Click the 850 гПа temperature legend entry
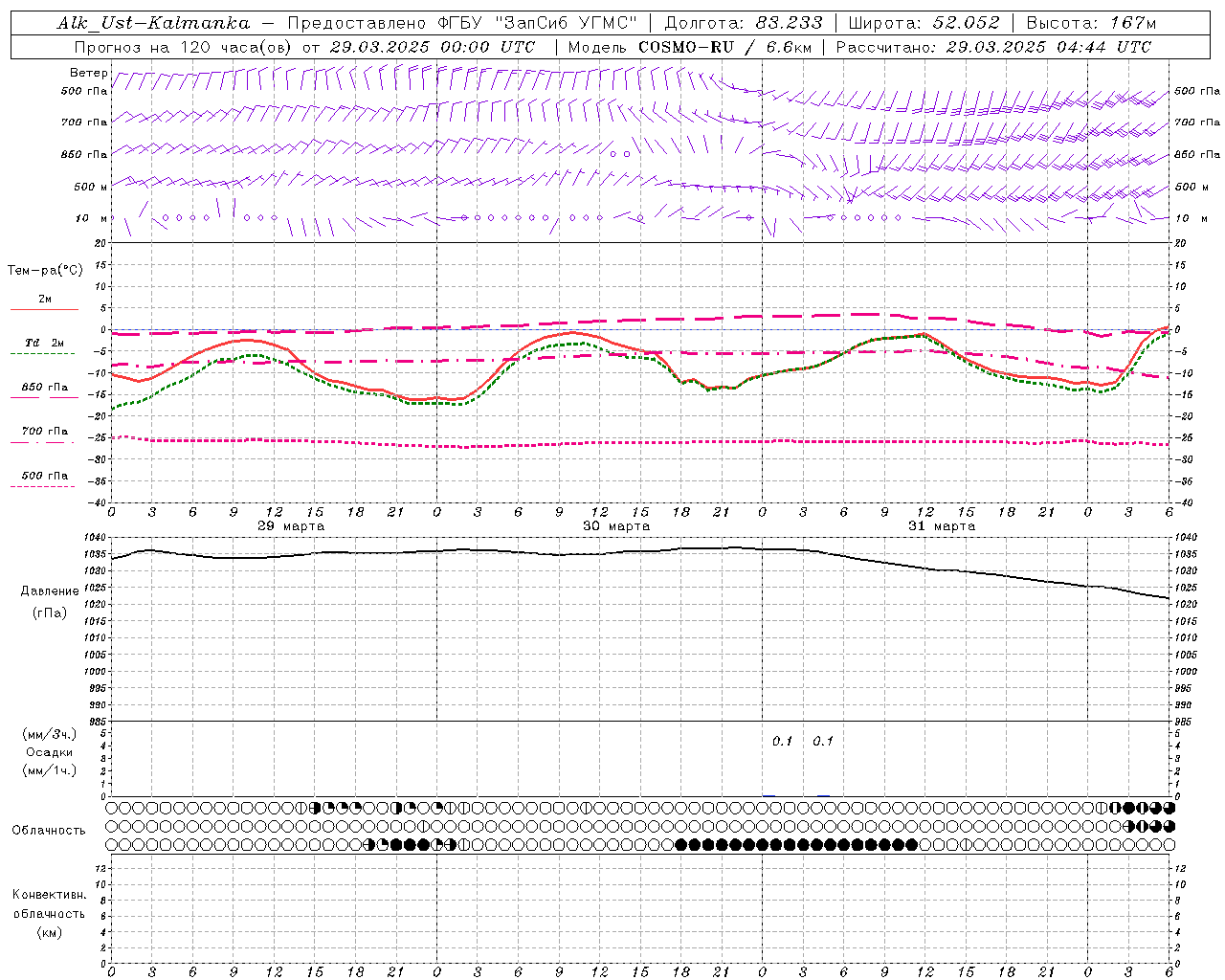This screenshot has width=1225, height=980. (x=45, y=388)
